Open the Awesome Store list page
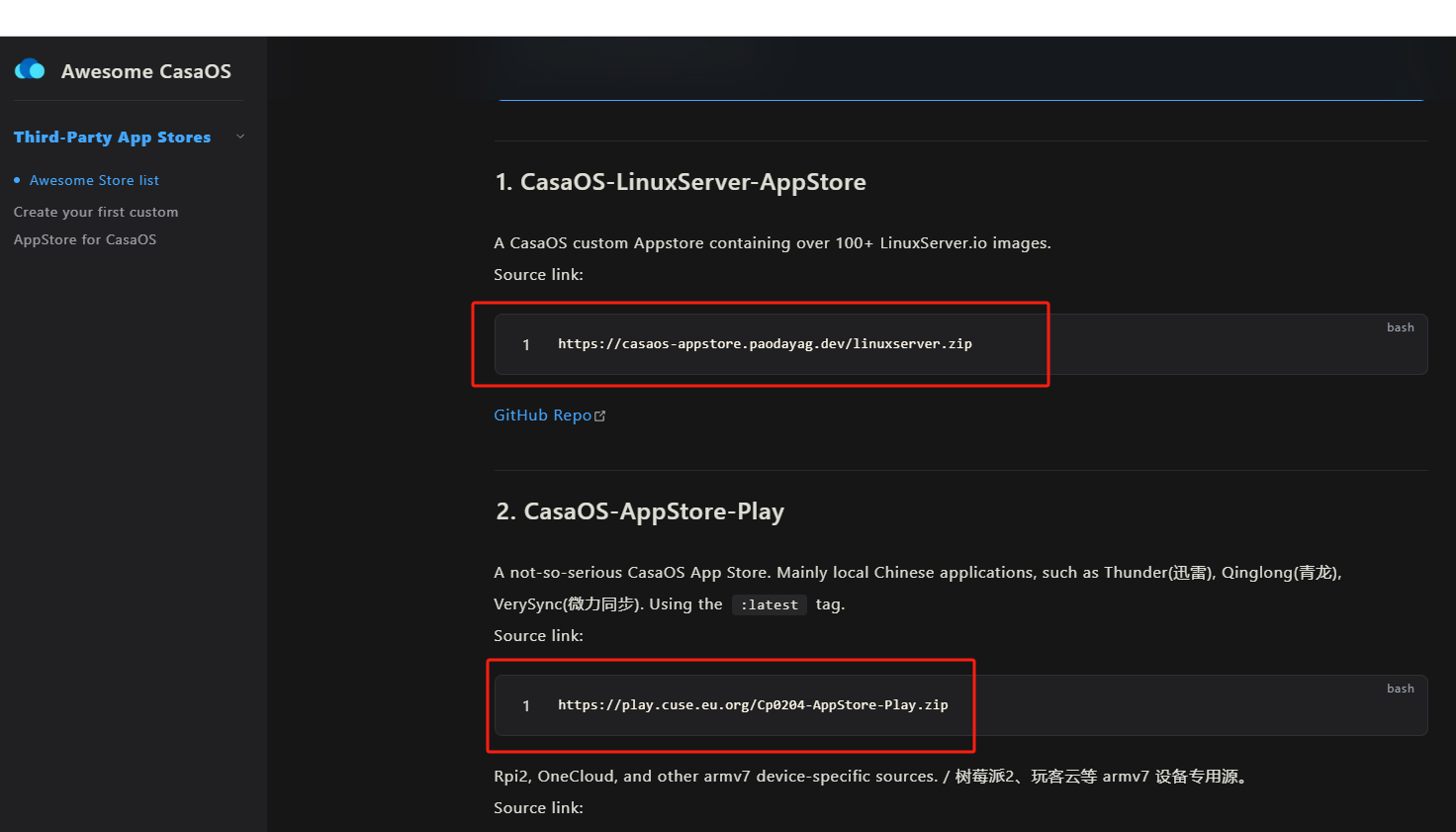The image size is (1456, 832). (94, 180)
